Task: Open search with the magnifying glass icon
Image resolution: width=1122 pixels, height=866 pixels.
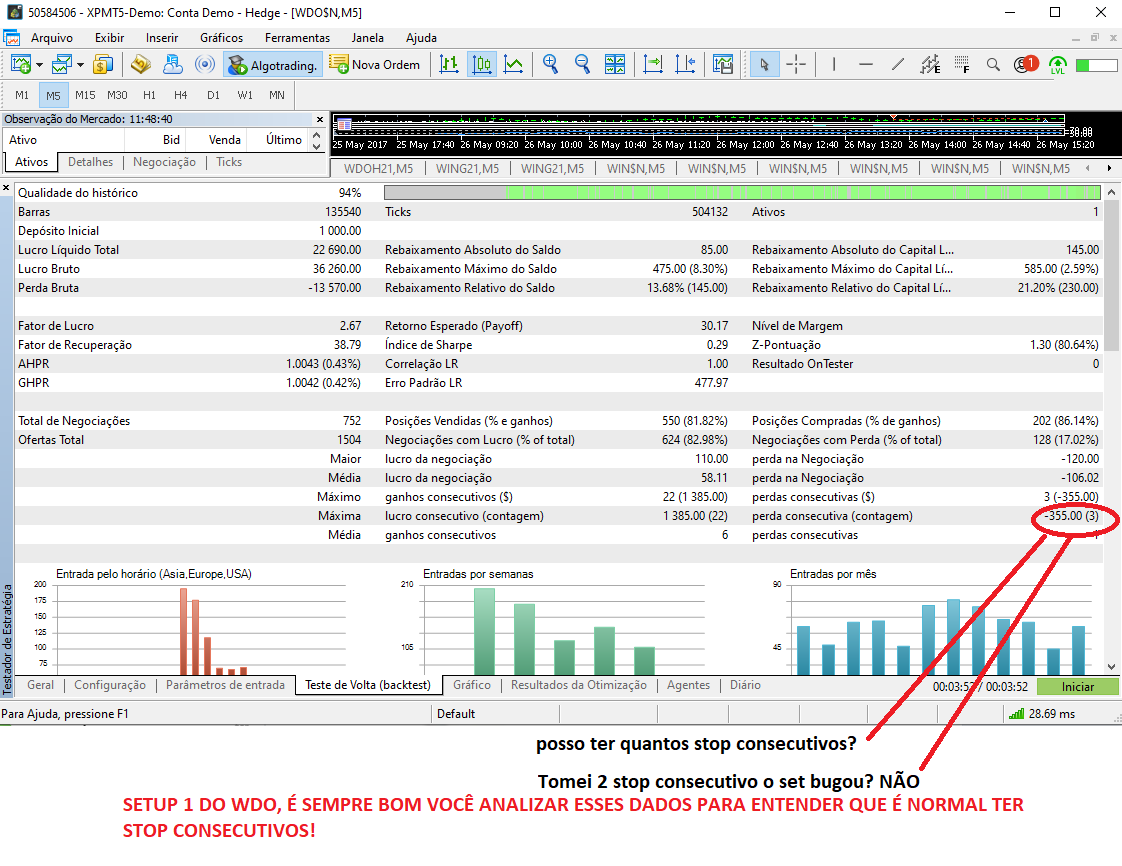Action: (x=993, y=65)
